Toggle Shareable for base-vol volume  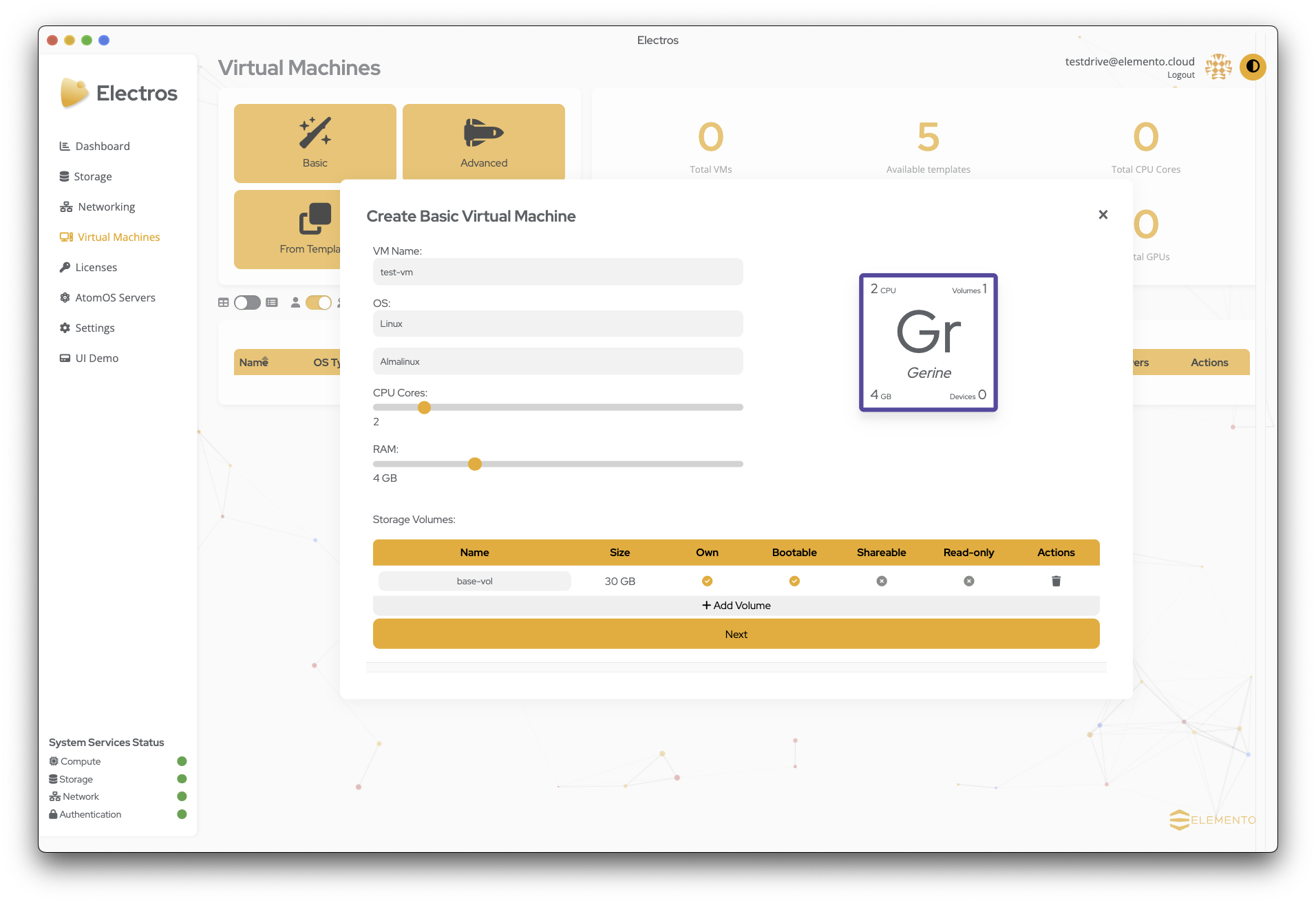pyautogui.click(x=882, y=581)
